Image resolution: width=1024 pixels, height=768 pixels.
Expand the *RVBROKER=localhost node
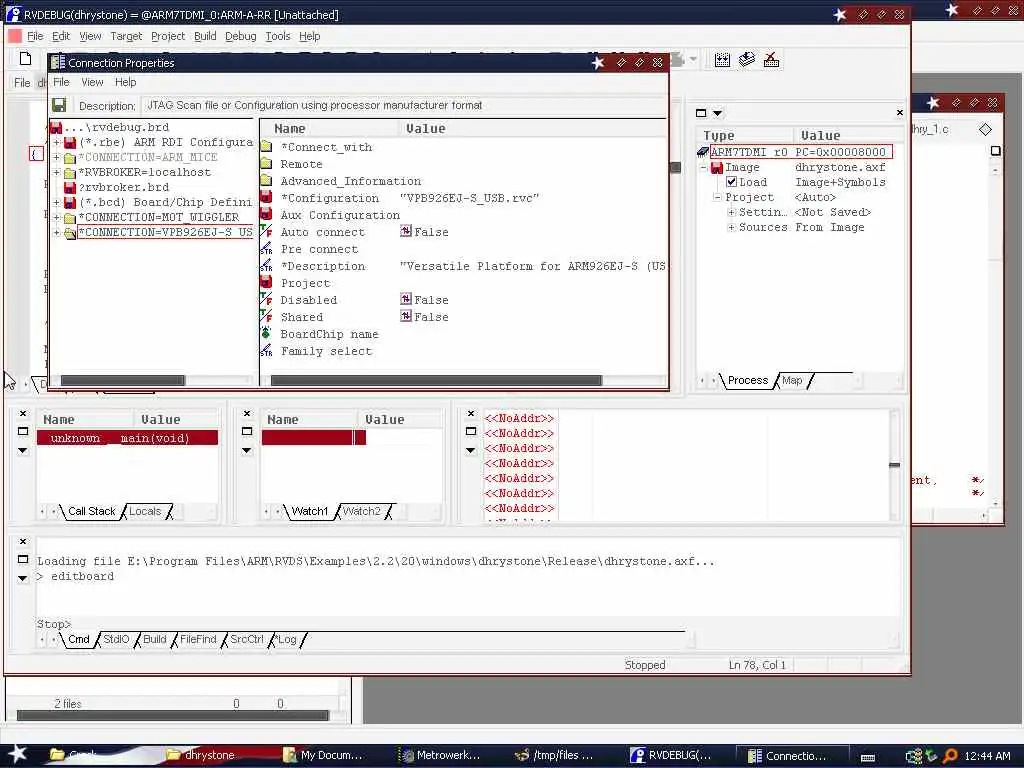56,172
